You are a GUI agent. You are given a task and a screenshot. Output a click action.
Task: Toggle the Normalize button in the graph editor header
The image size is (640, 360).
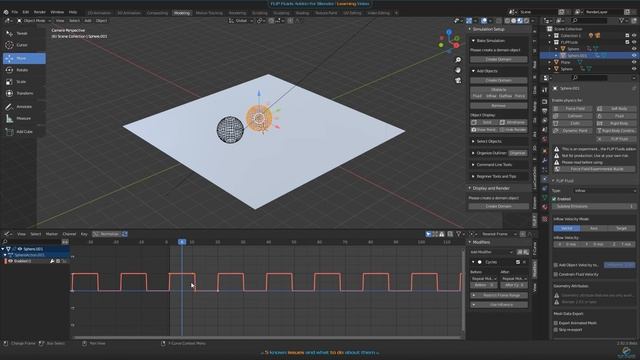click(107, 234)
